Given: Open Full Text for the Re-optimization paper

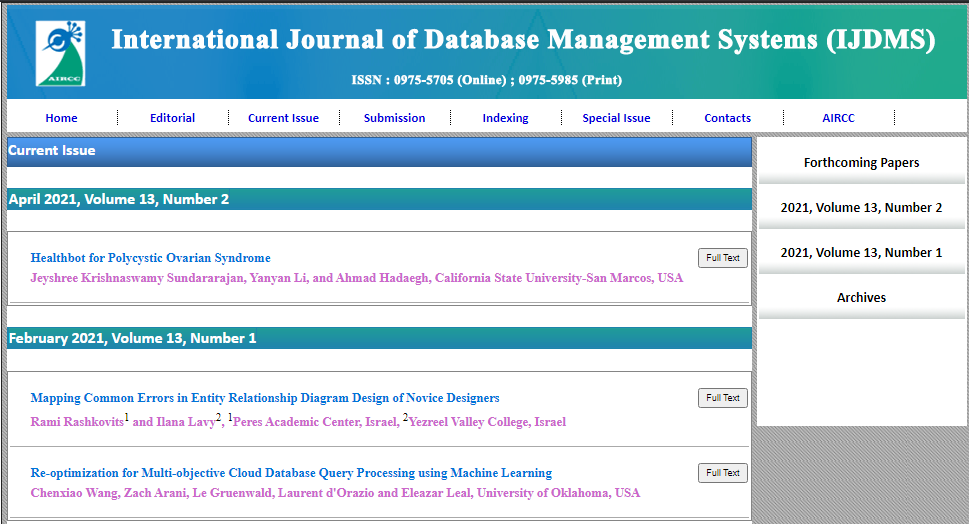Looking at the screenshot, I should (x=722, y=473).
